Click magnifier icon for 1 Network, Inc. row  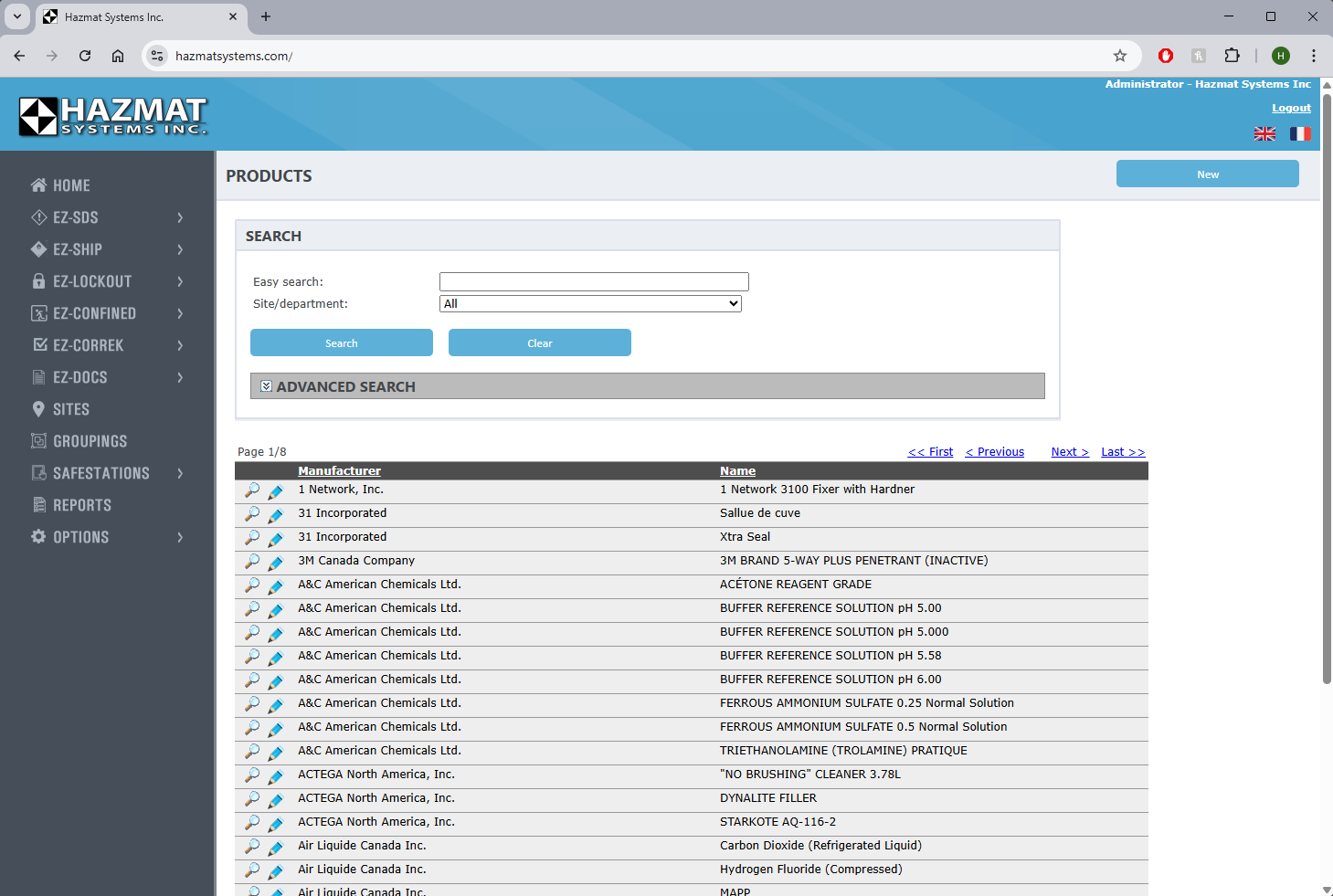(x=252, y=490)
